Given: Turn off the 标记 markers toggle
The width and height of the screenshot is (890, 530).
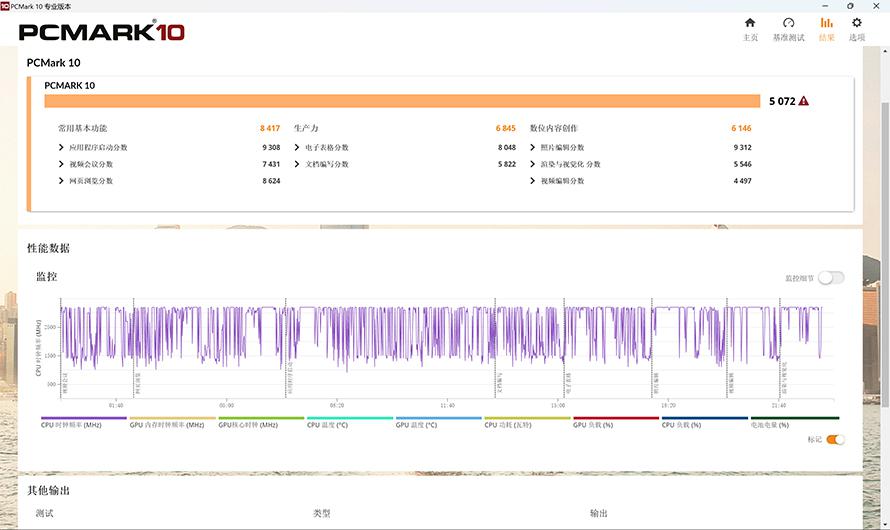Looking at the screenshot, I should click(836, 439).
